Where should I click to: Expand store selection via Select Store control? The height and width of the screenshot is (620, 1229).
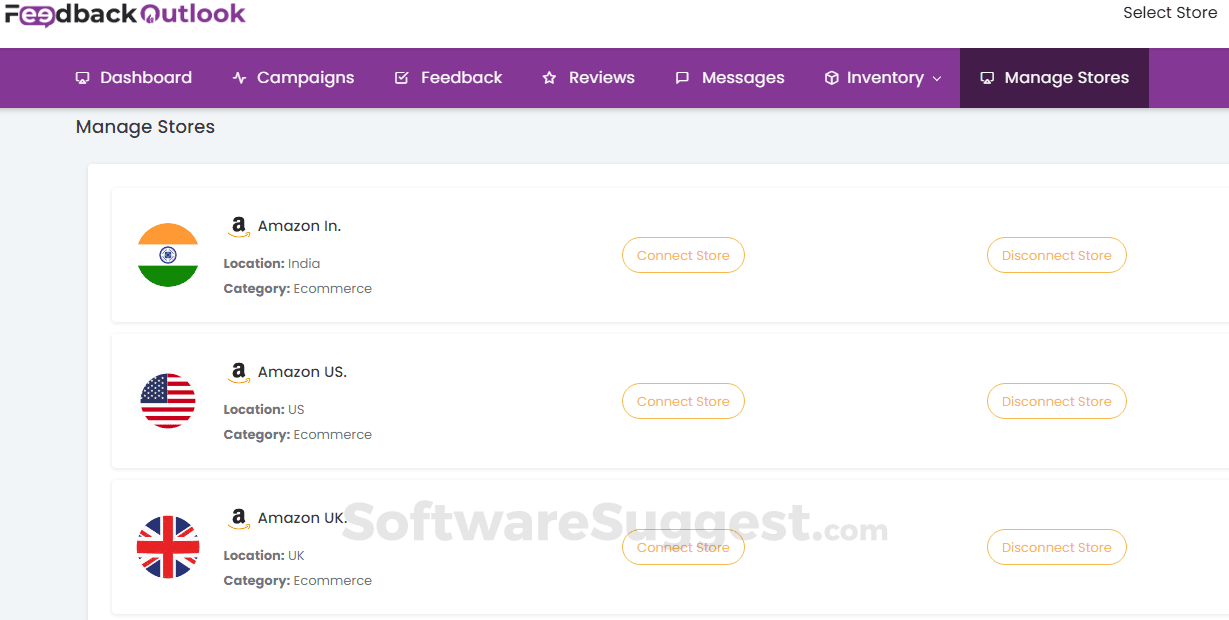(x=1169, y=12)
